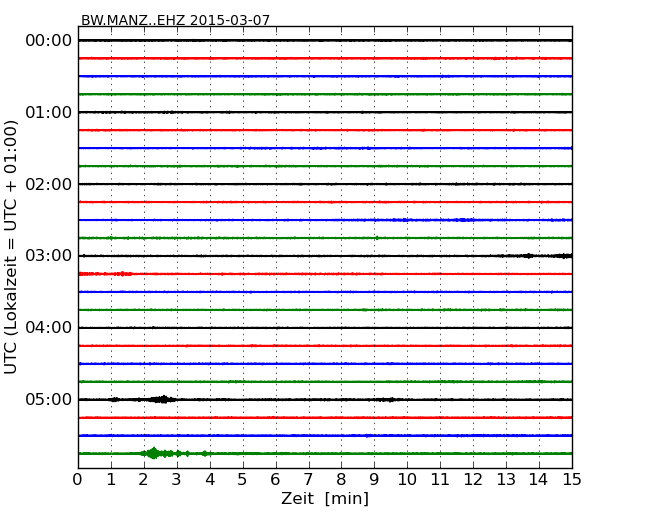Click the x-axis tick label 10
Image resolution: width=650 pixels, height=520 pixels.
[x=407, y=480]
